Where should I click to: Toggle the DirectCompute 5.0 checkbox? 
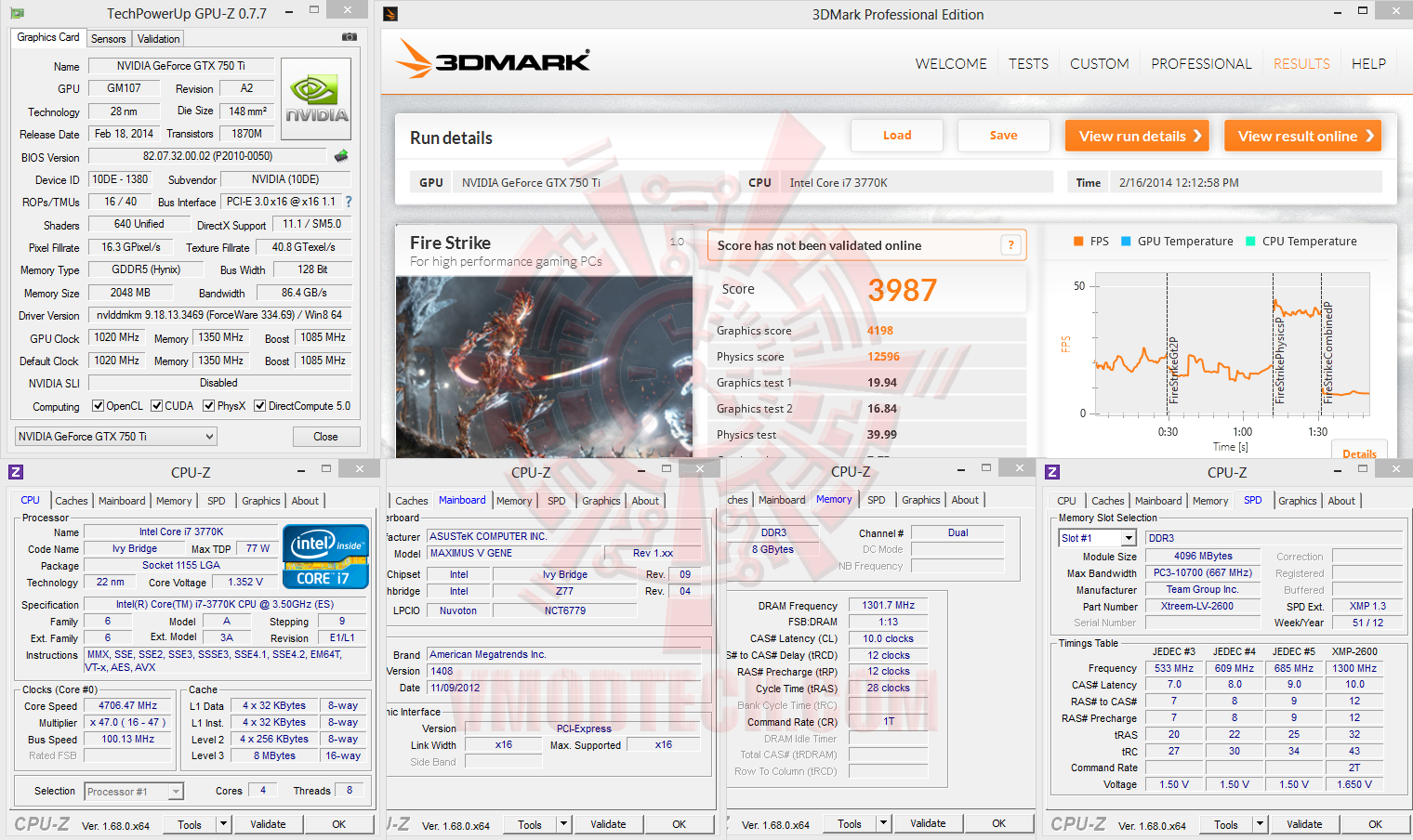point(260,406)
